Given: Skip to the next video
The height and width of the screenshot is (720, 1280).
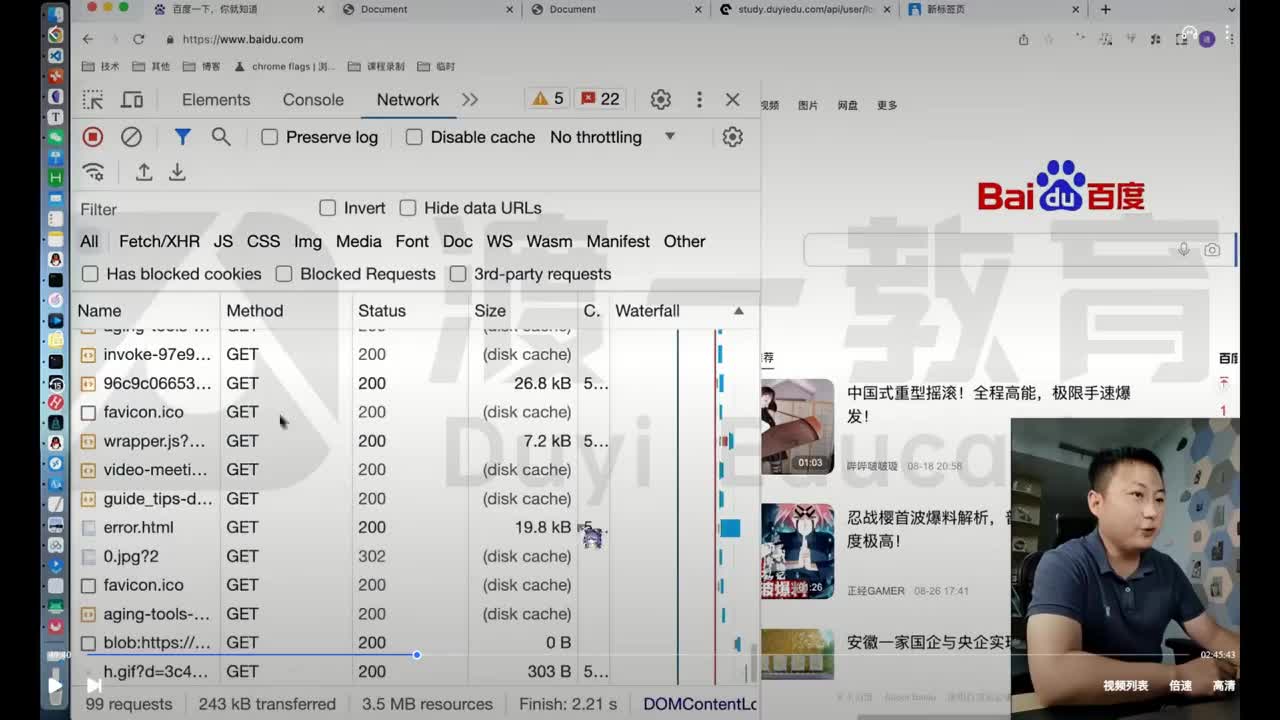Looking at the screenshot, I should tap(93, 685).
